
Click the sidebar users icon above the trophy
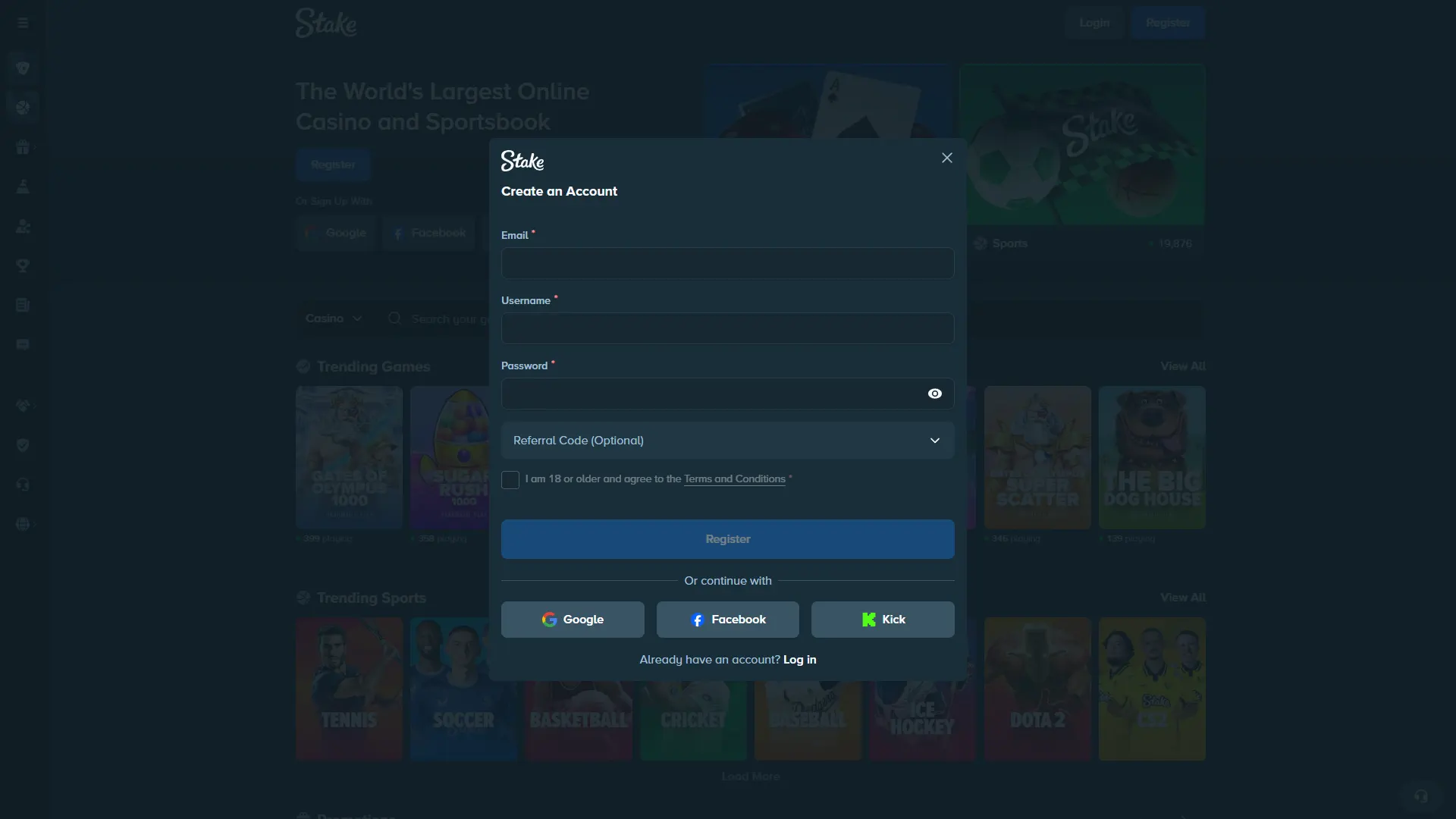23,226
